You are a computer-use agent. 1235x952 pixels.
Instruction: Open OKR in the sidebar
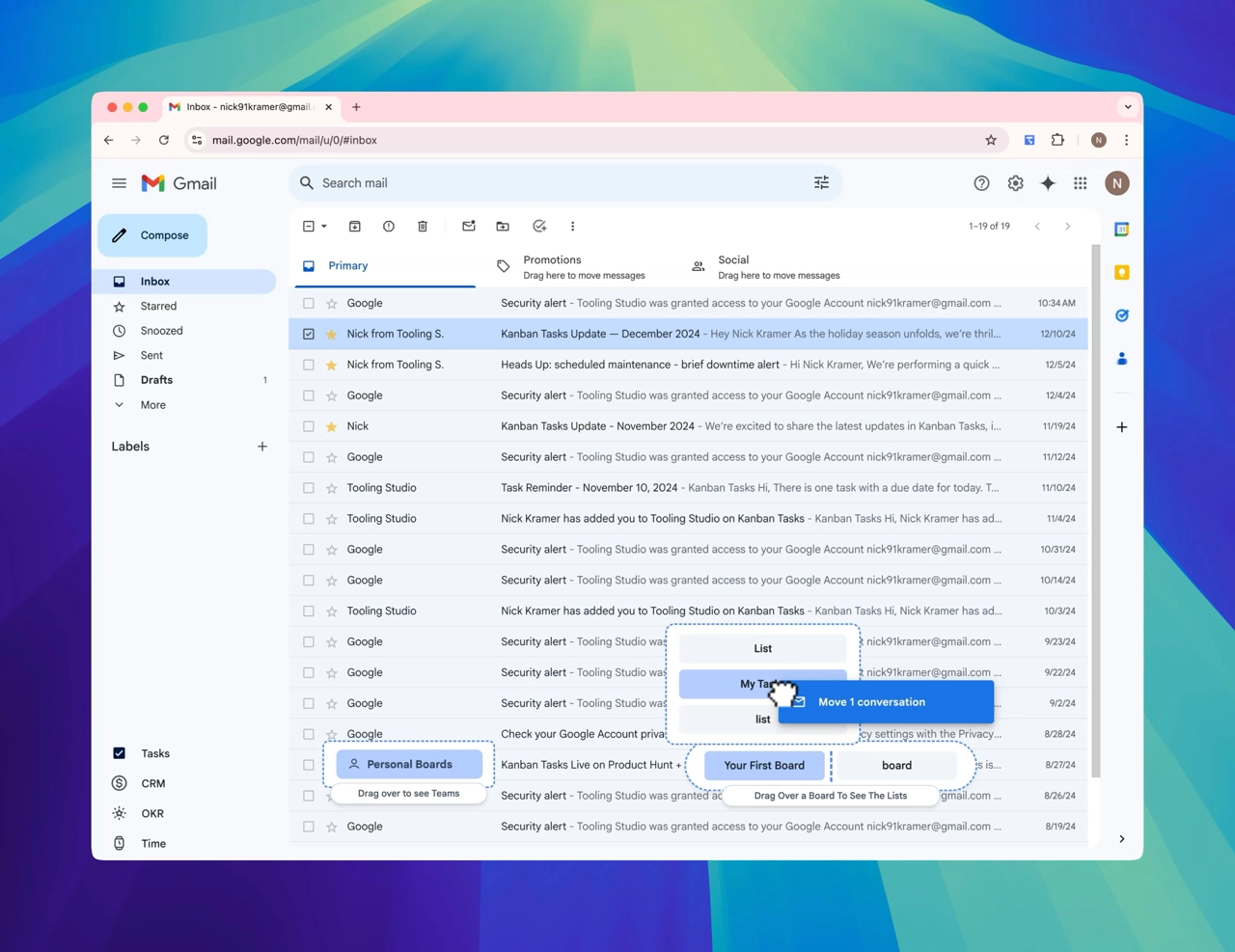[x=152, y=813]
